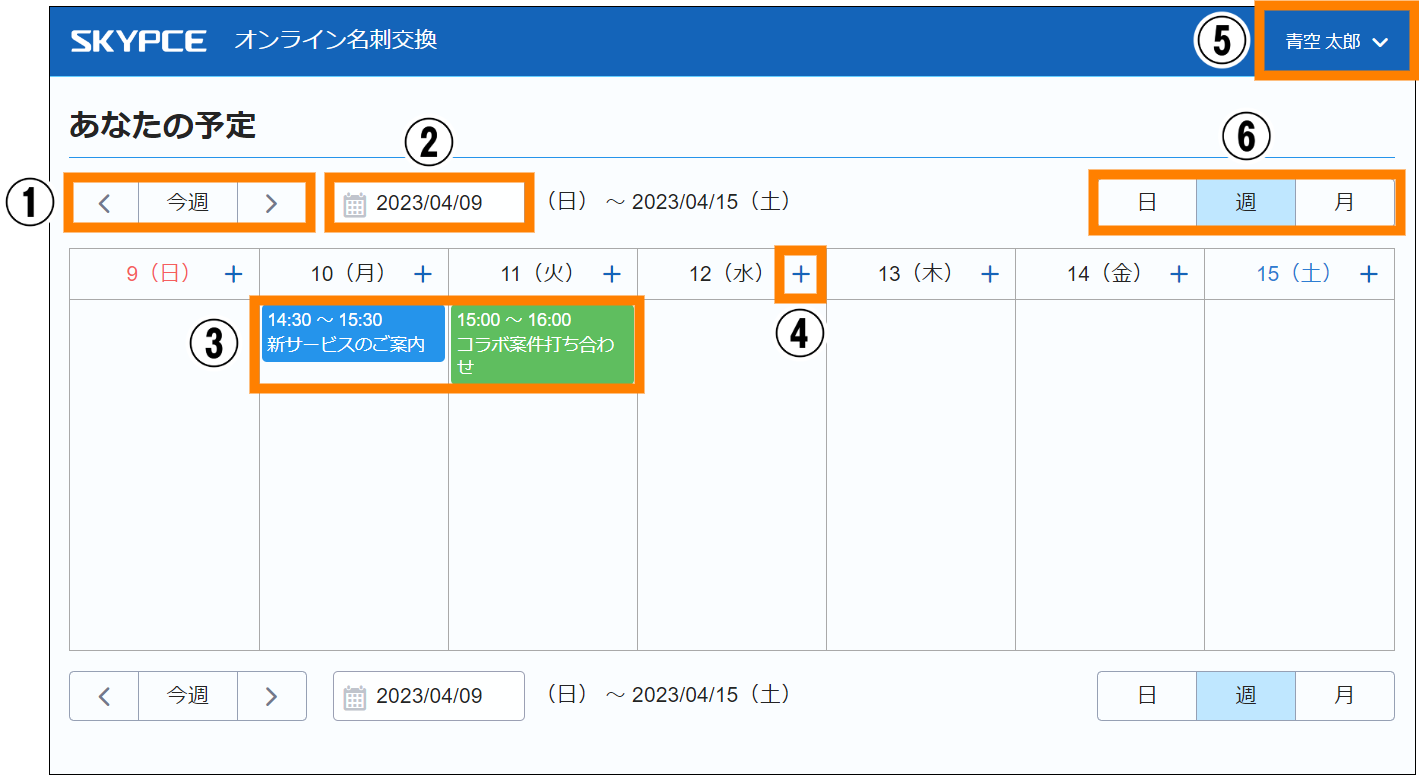Click the plus icon for Wednesday the 12th
The width and height of the screenshot is (1419, 775).
pyautogui.click(x=801, y=274)
